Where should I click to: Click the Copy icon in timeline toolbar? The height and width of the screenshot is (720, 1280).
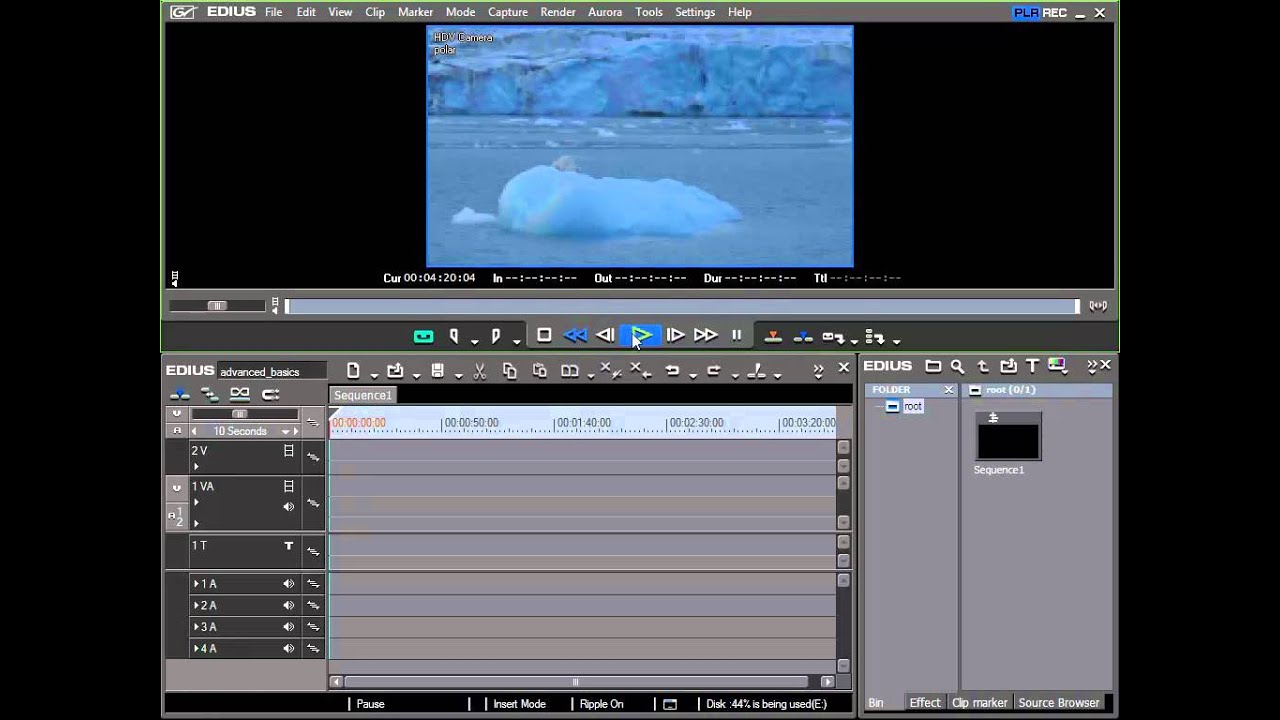[509, 371]
